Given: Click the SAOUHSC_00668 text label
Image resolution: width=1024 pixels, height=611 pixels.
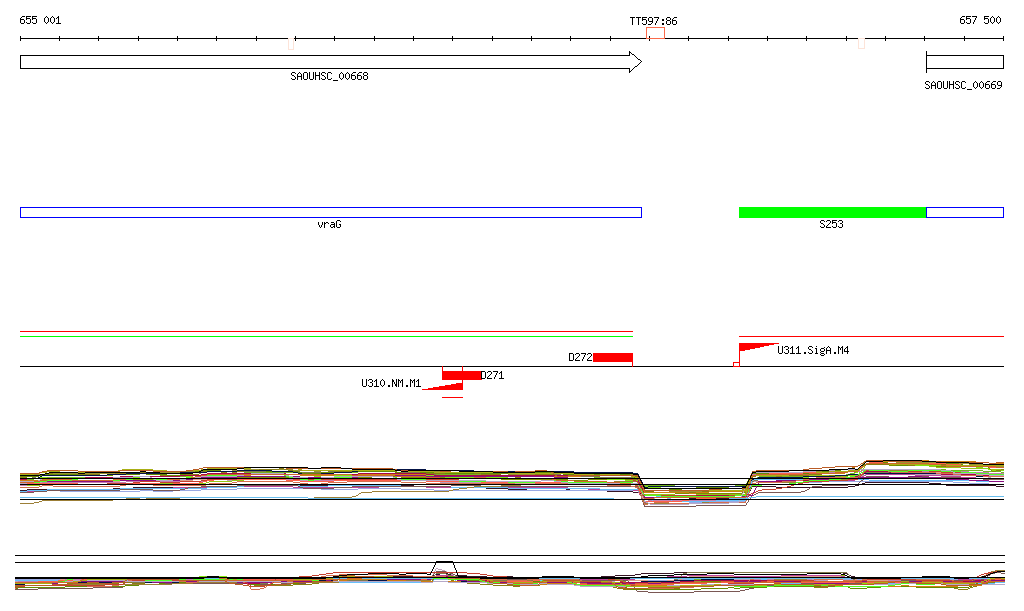Looking at the screenshot, I should pyautogui.click(x=329, y=76).
